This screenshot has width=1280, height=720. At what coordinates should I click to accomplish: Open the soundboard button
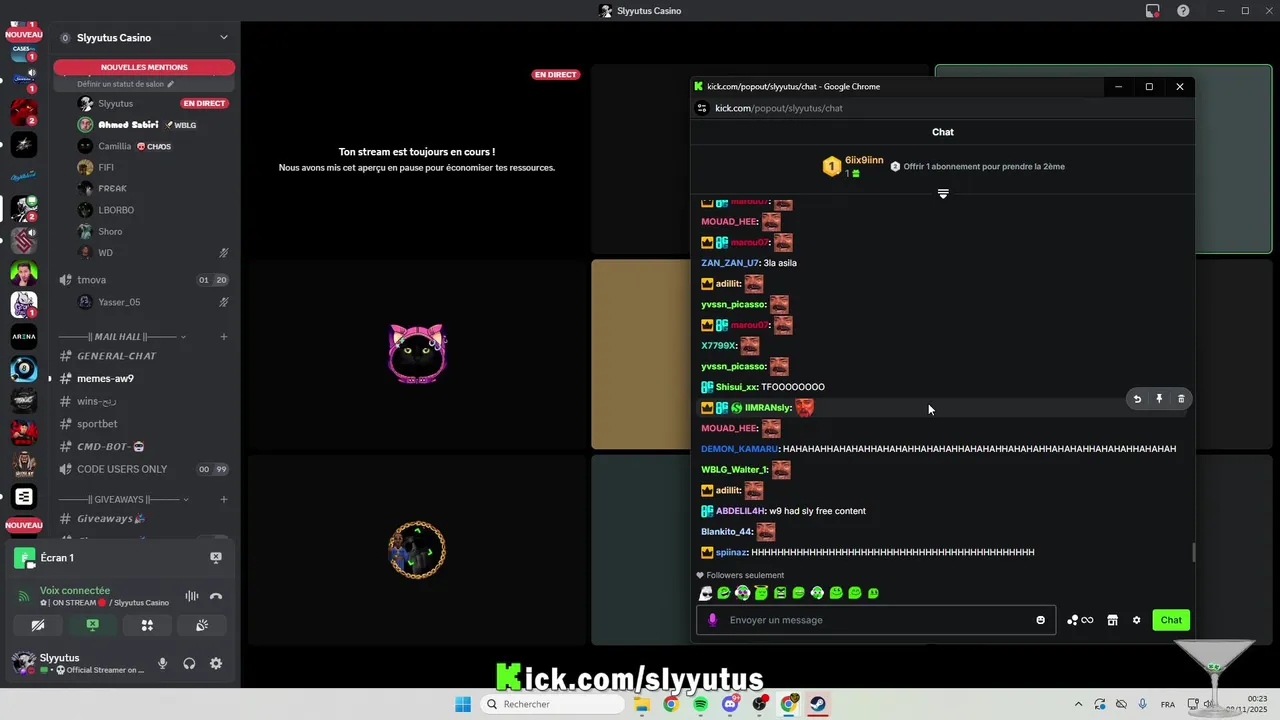click(201, 625)
